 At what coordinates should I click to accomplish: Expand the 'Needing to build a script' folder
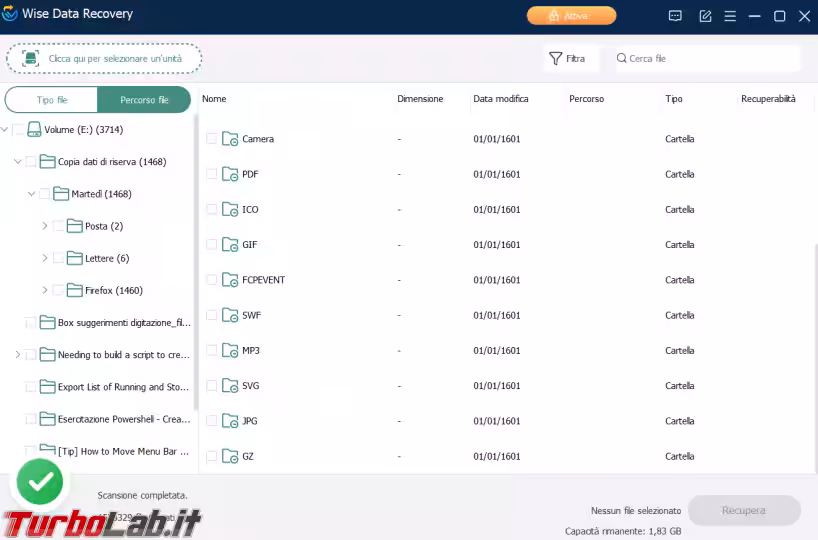click(18, 355)
